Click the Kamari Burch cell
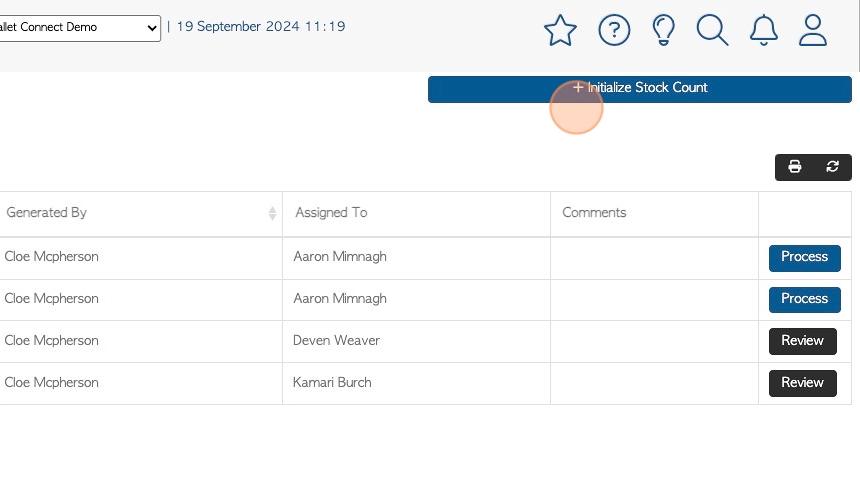This screenshot has height=480, width=860. [416, 383]
